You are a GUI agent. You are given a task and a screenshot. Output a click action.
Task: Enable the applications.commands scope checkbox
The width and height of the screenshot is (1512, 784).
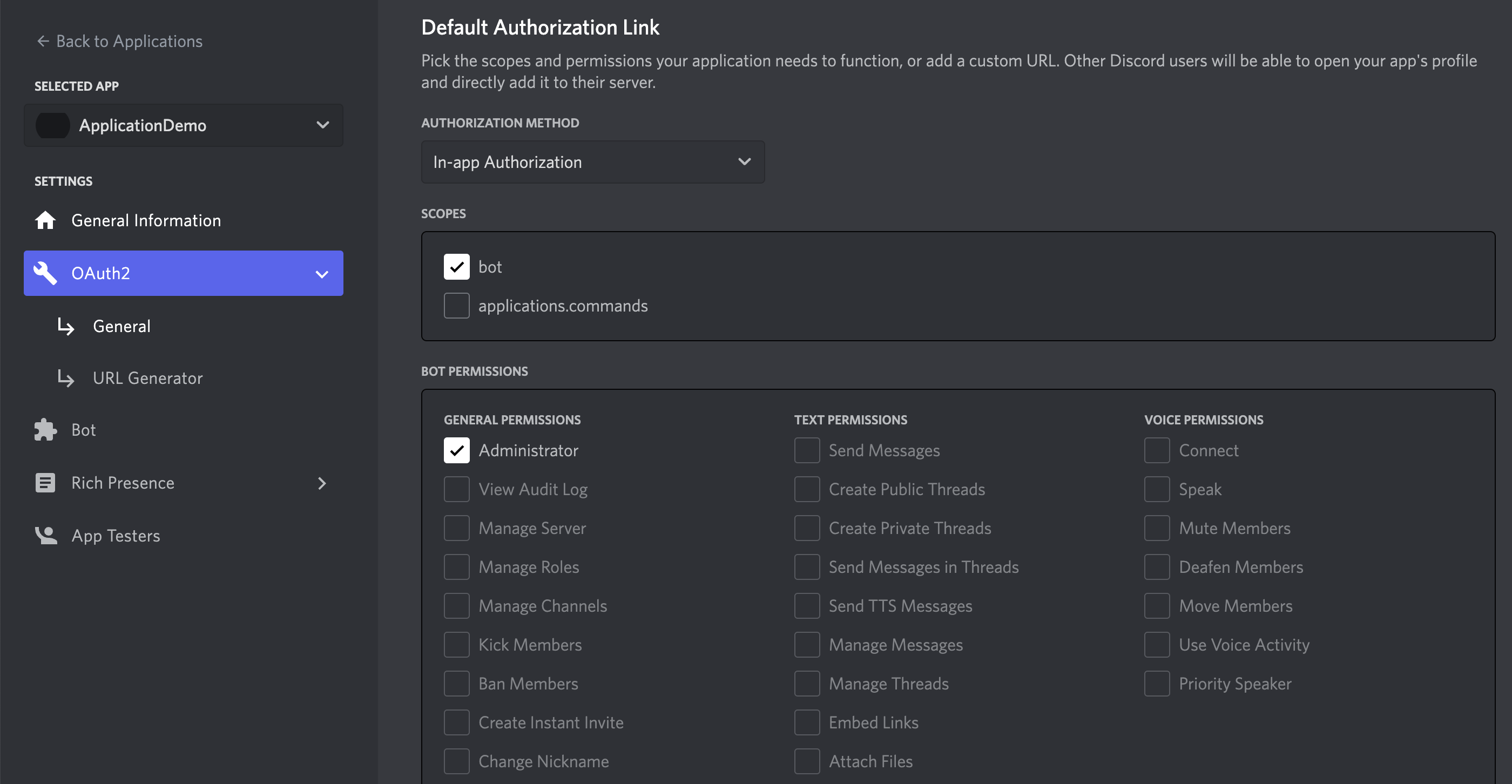coord(457,306)
